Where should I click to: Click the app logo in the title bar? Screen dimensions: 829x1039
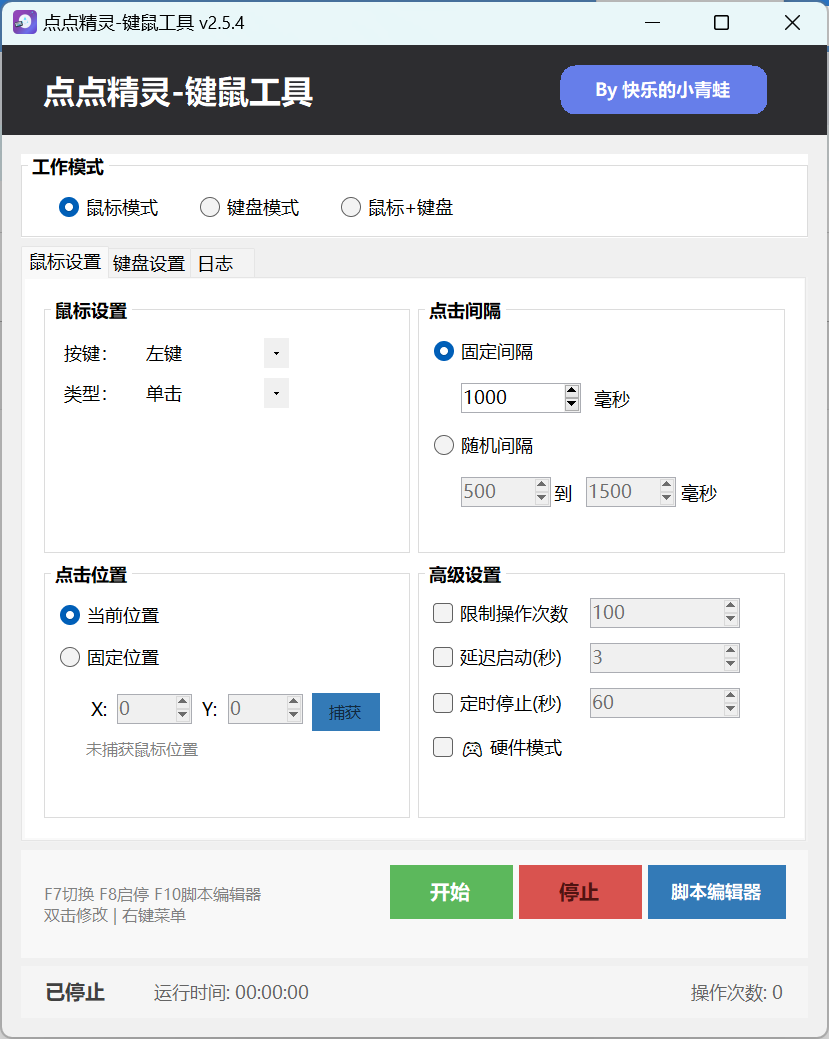[x=24, y=21]
